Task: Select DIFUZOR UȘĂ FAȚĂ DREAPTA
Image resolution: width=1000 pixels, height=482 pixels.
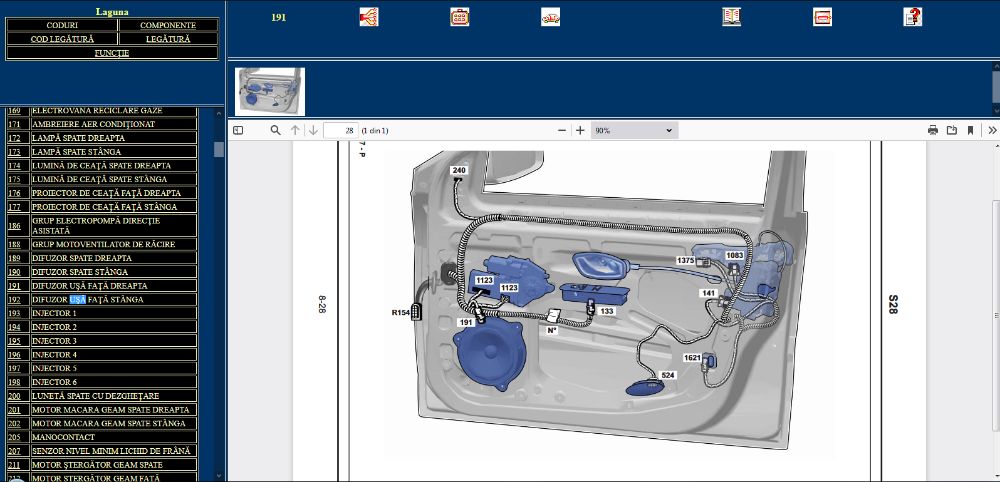Action: [x=114, y=286]
